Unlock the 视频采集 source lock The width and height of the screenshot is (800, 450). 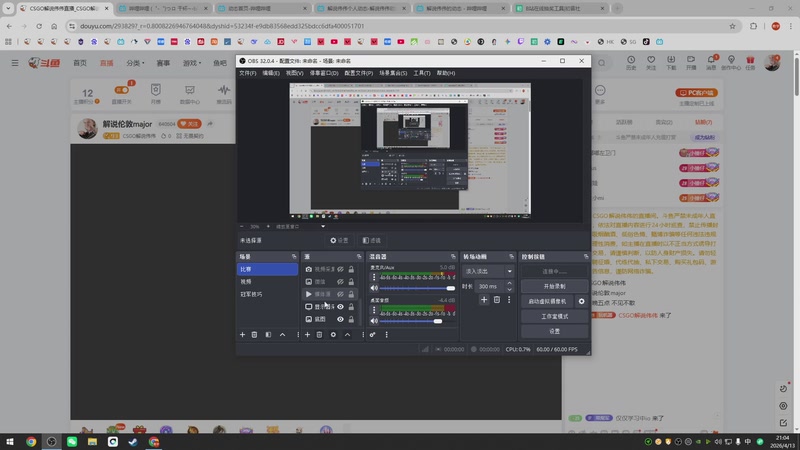pos(351,269)
